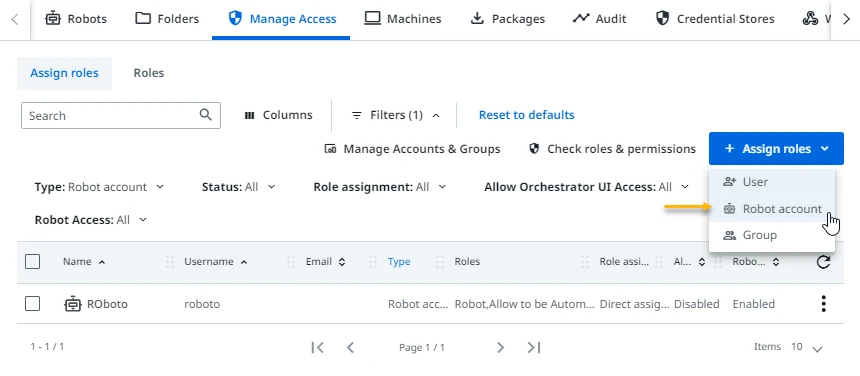Open the Audit tab
Image resolution: width=860 pixels, height=376 pixels.
599,19
